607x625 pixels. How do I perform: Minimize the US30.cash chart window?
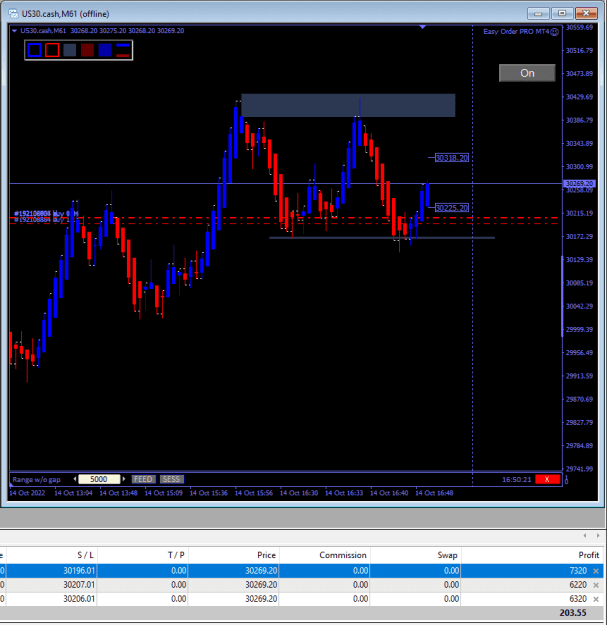[x=538, y=14]
